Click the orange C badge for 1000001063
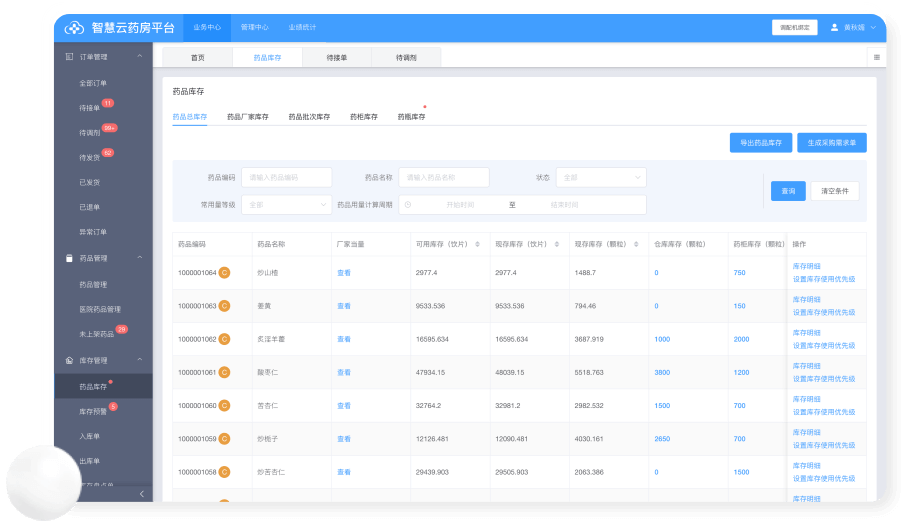Viewport: 907px width, 529px height. click(x=224, y=306)
